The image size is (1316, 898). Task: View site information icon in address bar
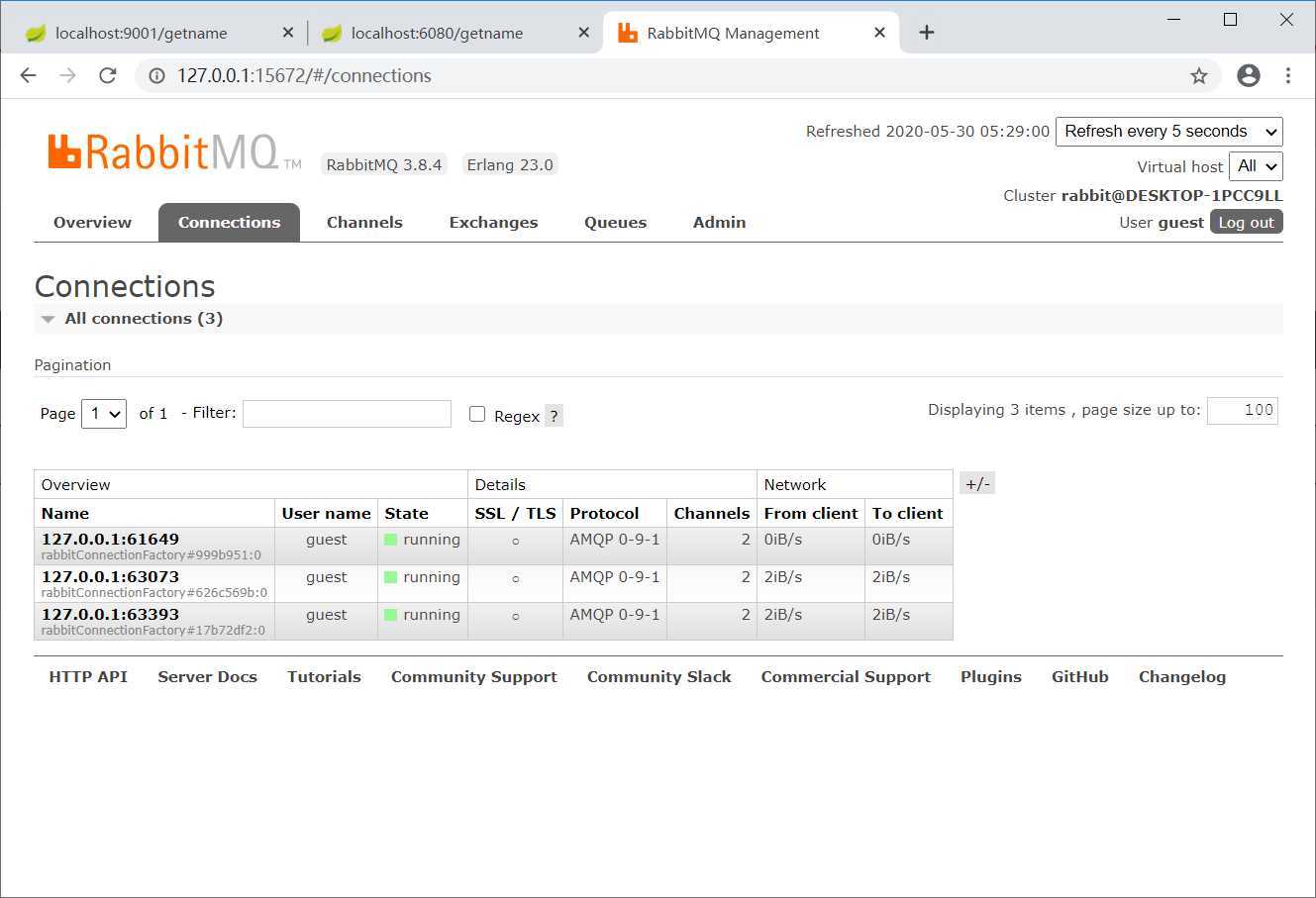[156, 75]
